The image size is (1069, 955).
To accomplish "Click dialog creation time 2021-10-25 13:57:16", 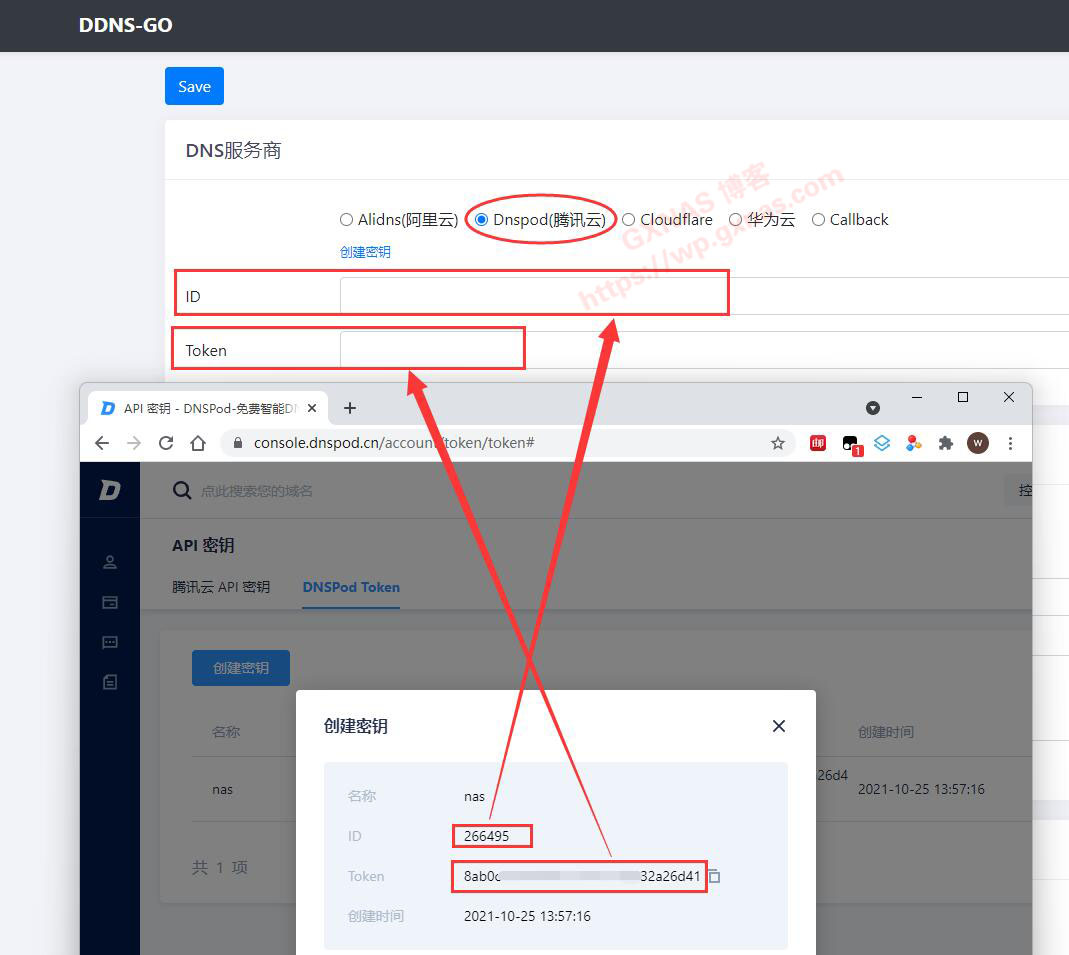I will tap(527, 916).
